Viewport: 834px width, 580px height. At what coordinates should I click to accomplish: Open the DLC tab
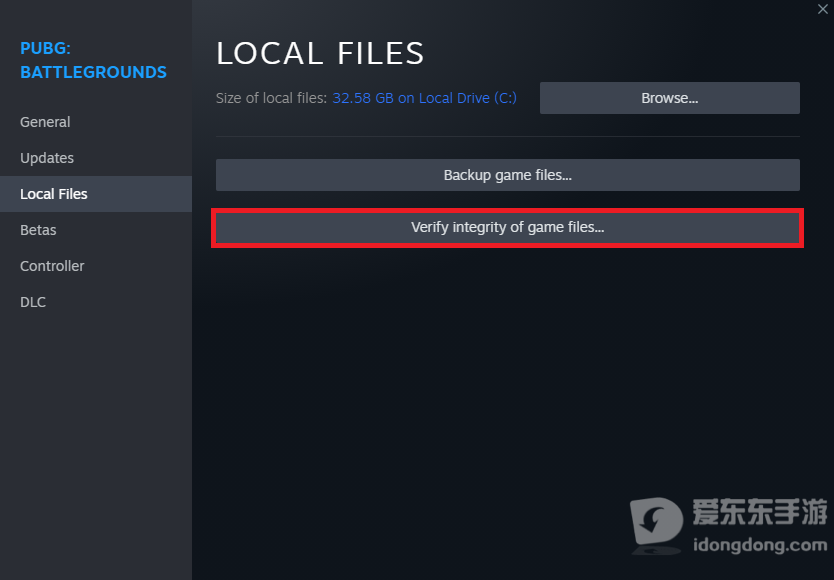point(96,302)
